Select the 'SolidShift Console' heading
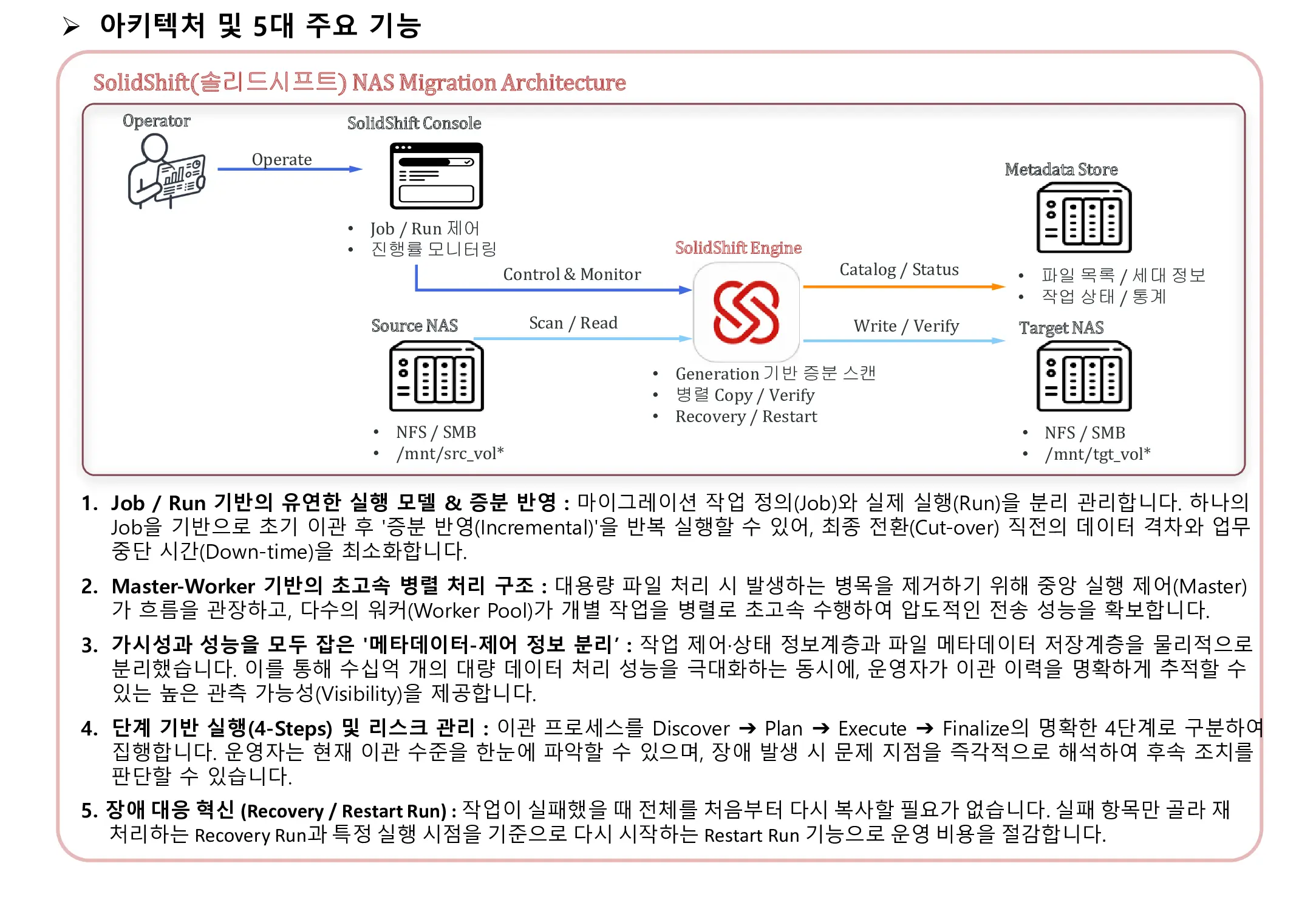This screenshot has height=911, width=1316. (x=414, y=123)
